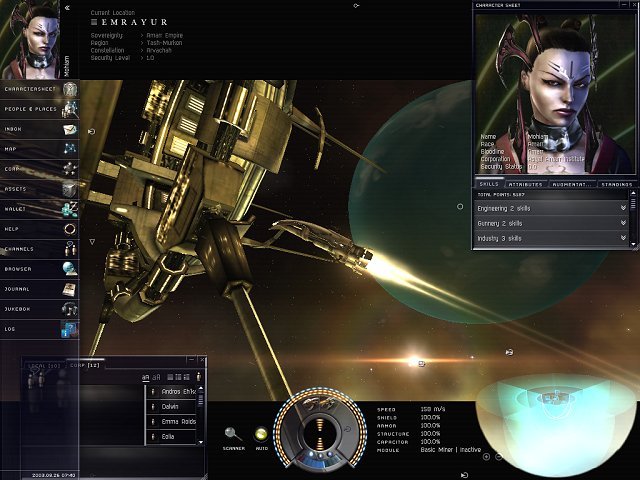Click the Scanner magnifying glass icon
The height and width of the screenshot is (480, 640).
pyautogui.click(x=233, y=433)
